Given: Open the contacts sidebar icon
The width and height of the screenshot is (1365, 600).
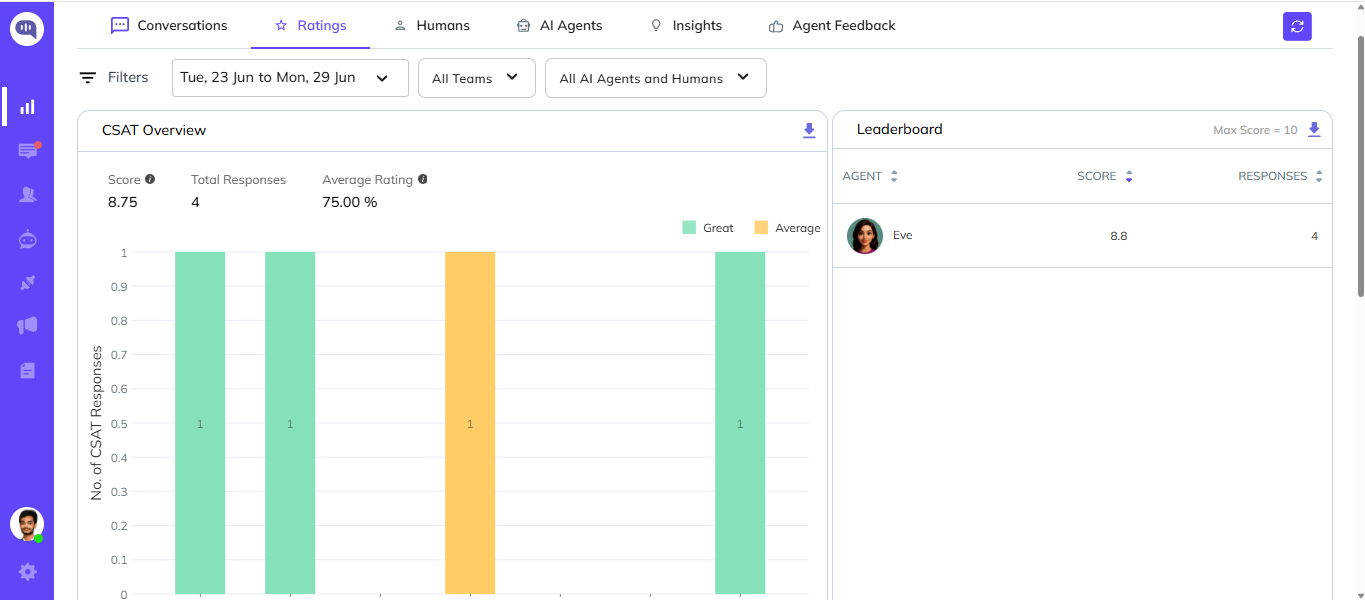Looking at the screenshot, I should click(x=28, y=195).
